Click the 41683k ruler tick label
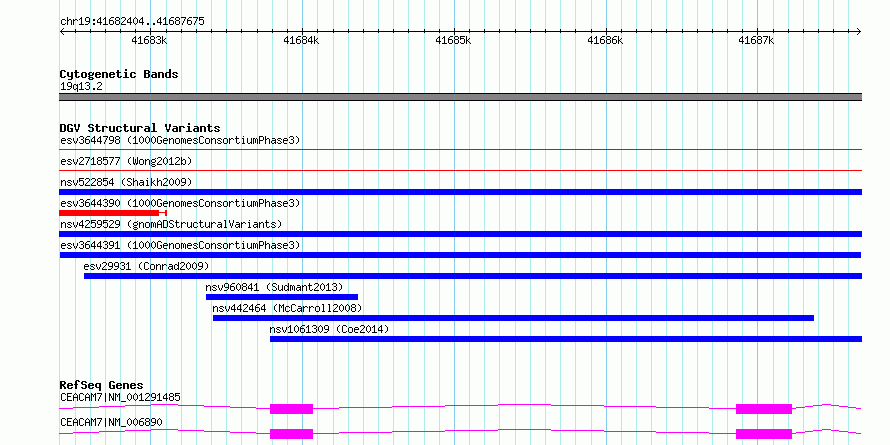The image size is (890, 445). point(149,40)
